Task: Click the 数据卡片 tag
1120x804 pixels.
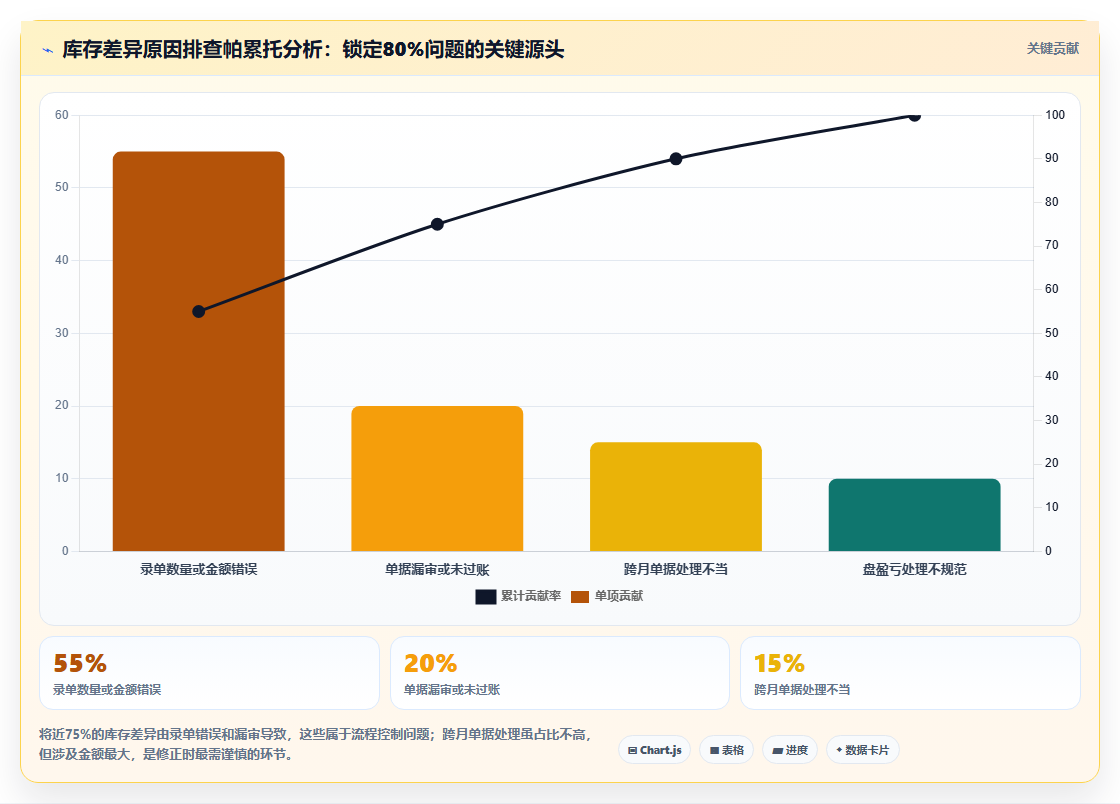Action: pyautogui.click(x=863, y=750)
